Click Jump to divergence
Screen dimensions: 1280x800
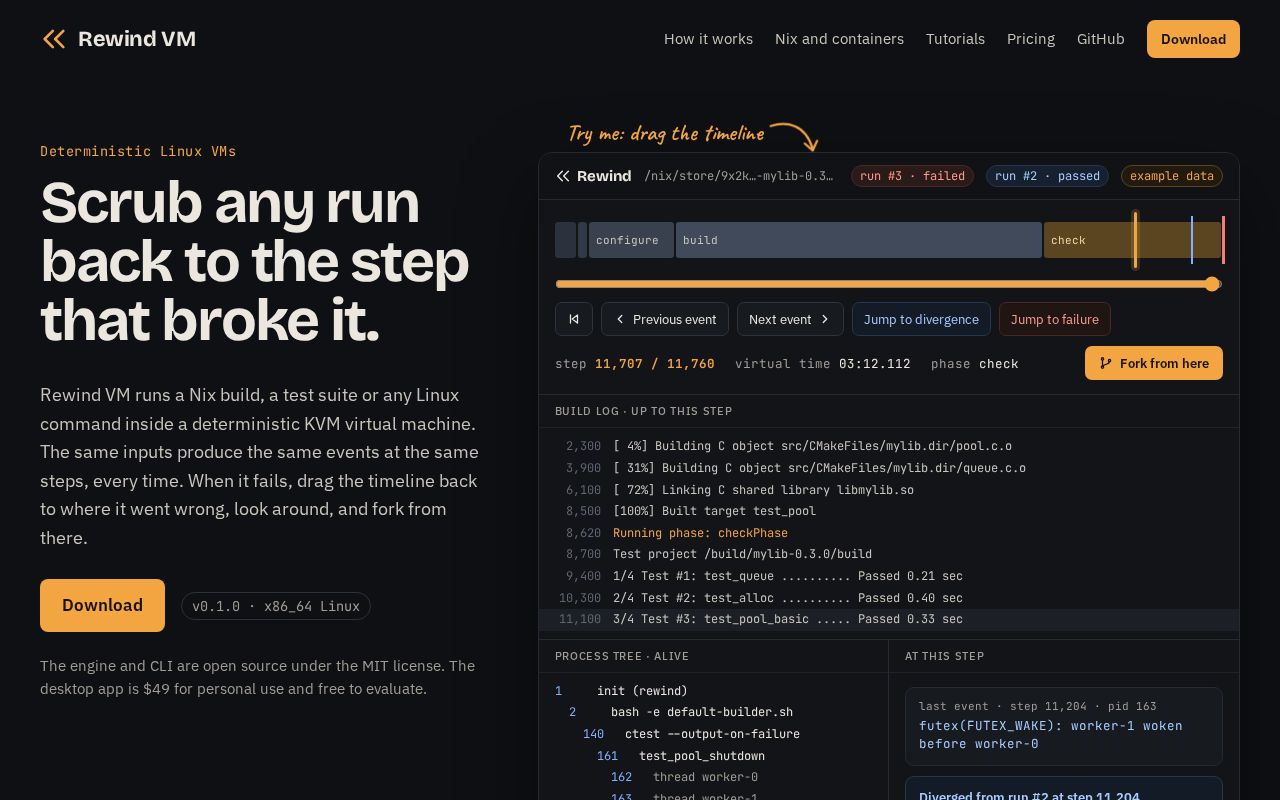click(x=921, y=319)
